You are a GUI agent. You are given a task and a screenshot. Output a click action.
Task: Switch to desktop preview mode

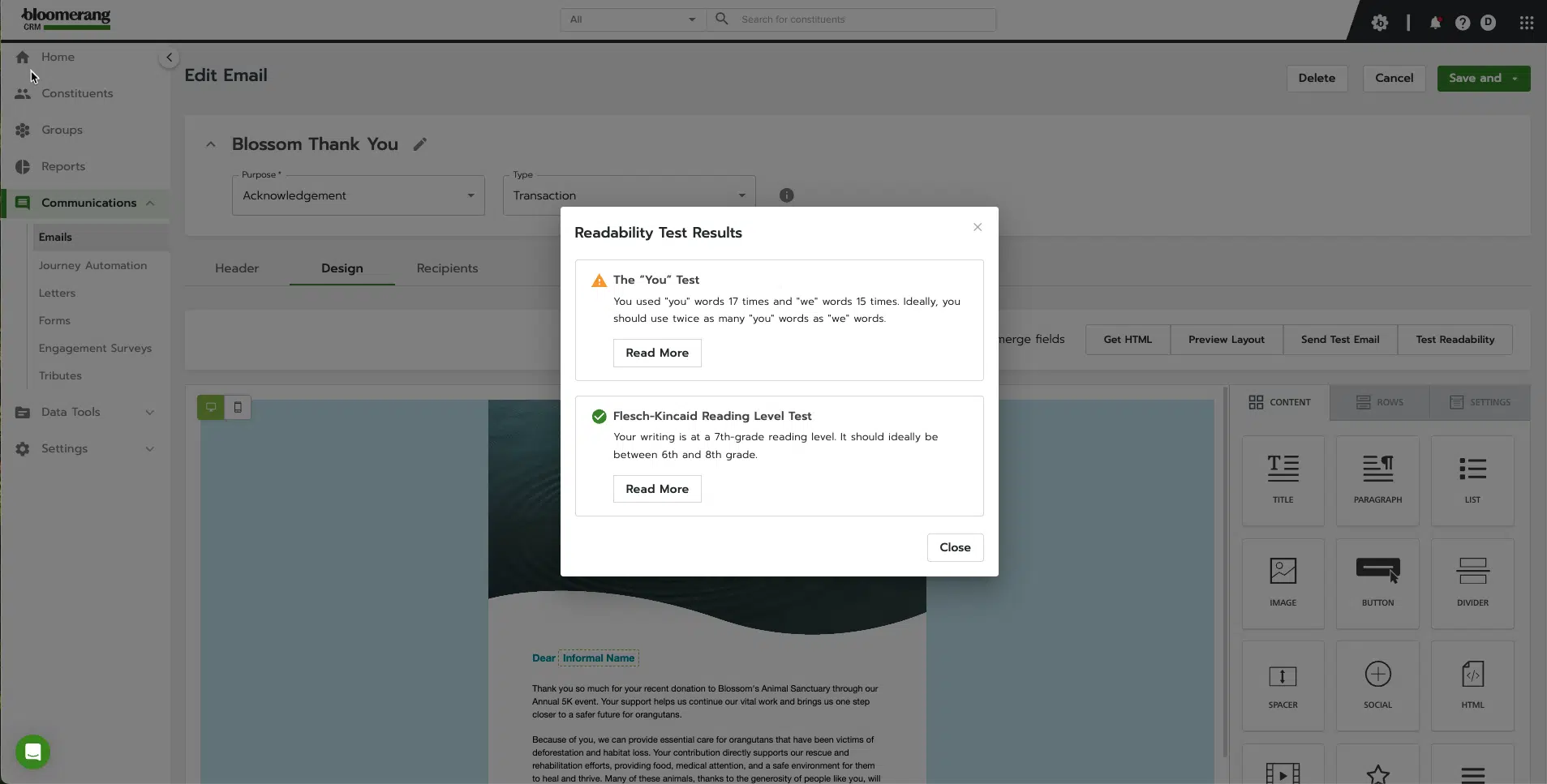point(211,407)
